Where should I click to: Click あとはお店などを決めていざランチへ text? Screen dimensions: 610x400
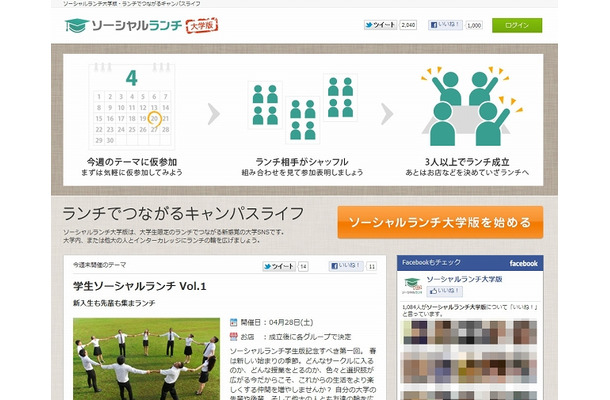coord(467,172)
